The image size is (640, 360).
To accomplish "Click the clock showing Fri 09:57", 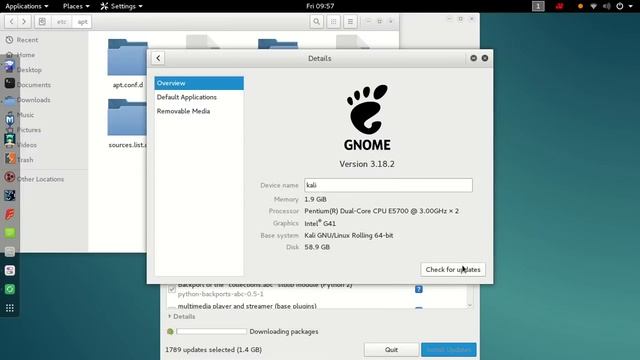I will [320, 6].
